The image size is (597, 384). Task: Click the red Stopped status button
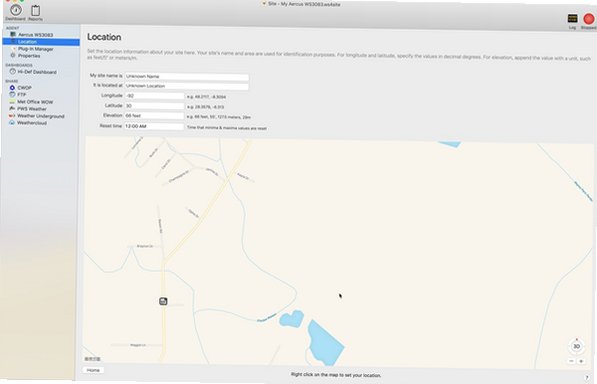[x=589, y=19]
